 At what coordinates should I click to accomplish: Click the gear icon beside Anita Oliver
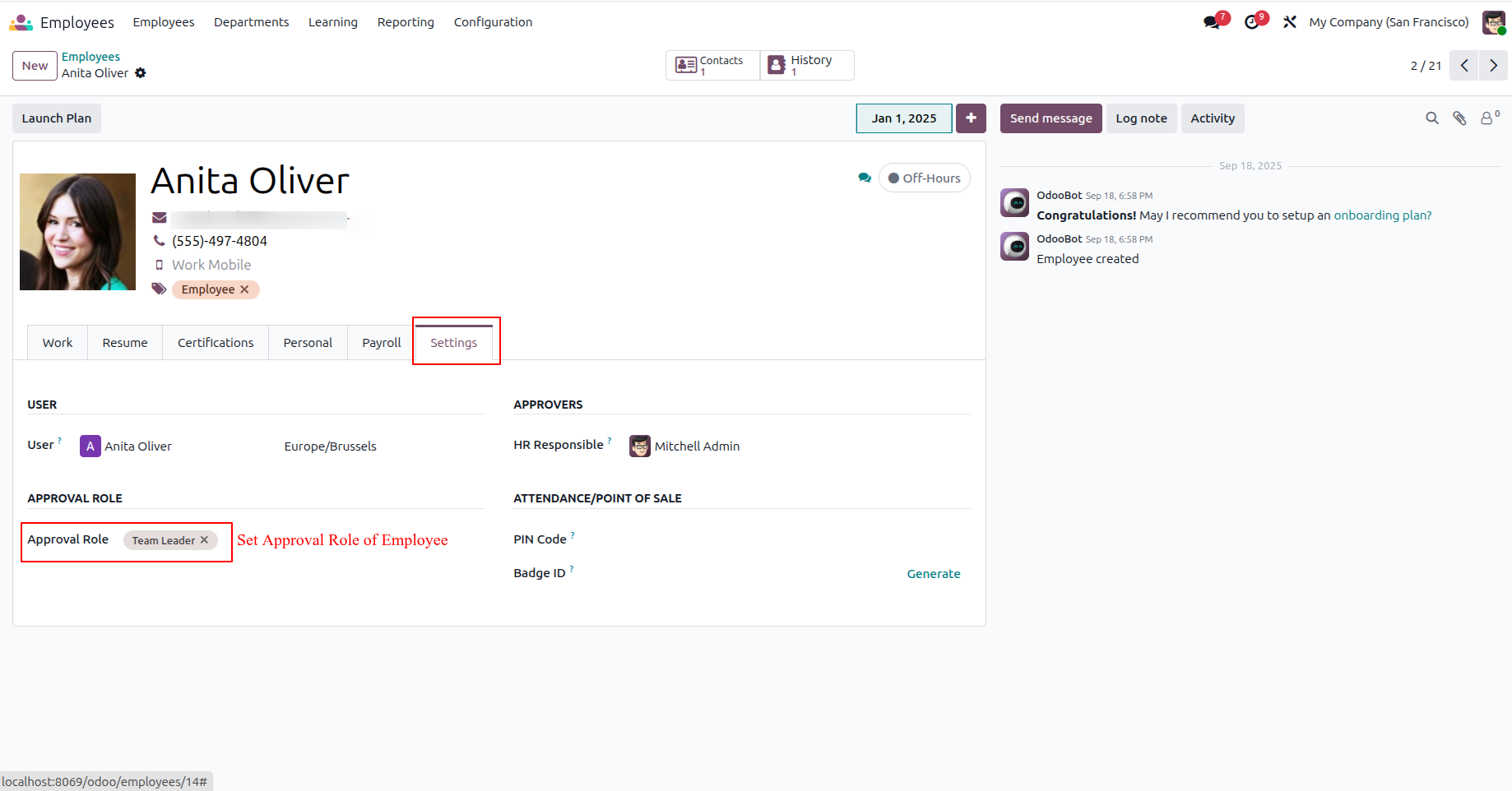(x=141, y=73)
